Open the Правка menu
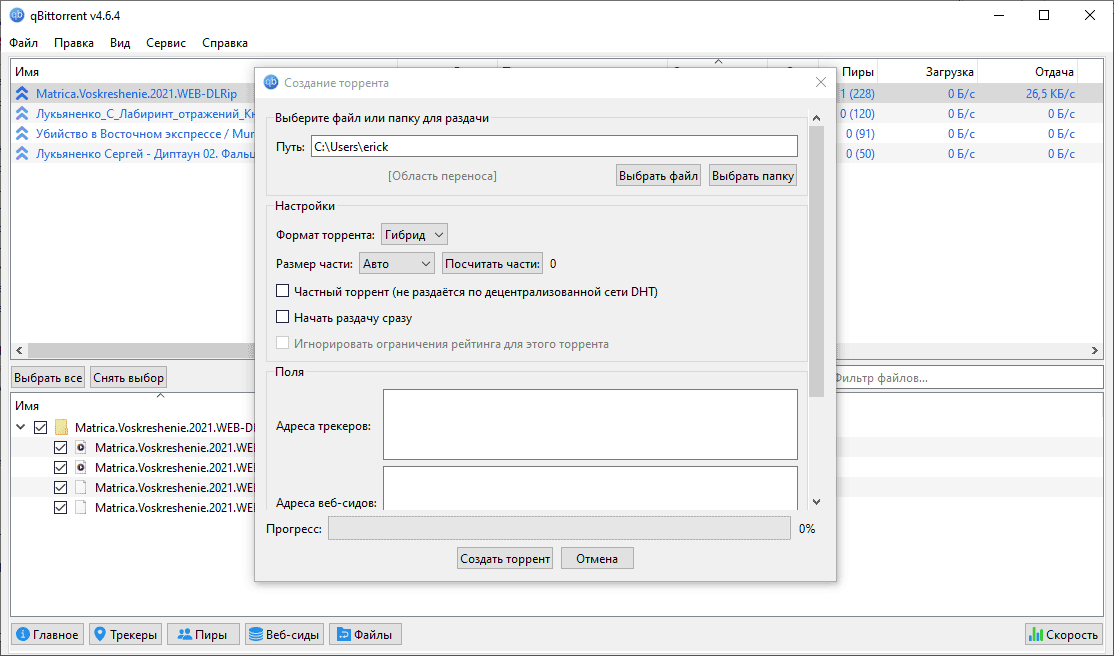Image resolution: width=1114 pixels, height=656 pixels. [x=74, y=43]
